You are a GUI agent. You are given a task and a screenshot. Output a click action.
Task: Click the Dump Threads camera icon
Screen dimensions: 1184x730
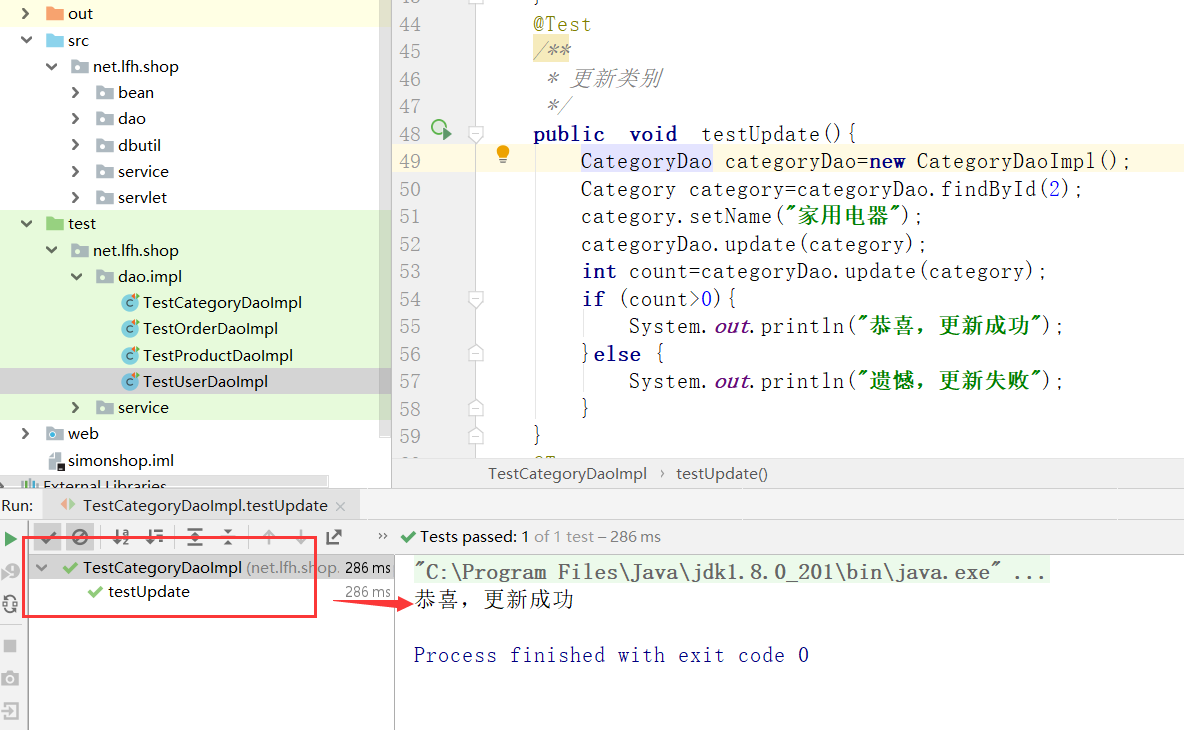tap(11, 678)
